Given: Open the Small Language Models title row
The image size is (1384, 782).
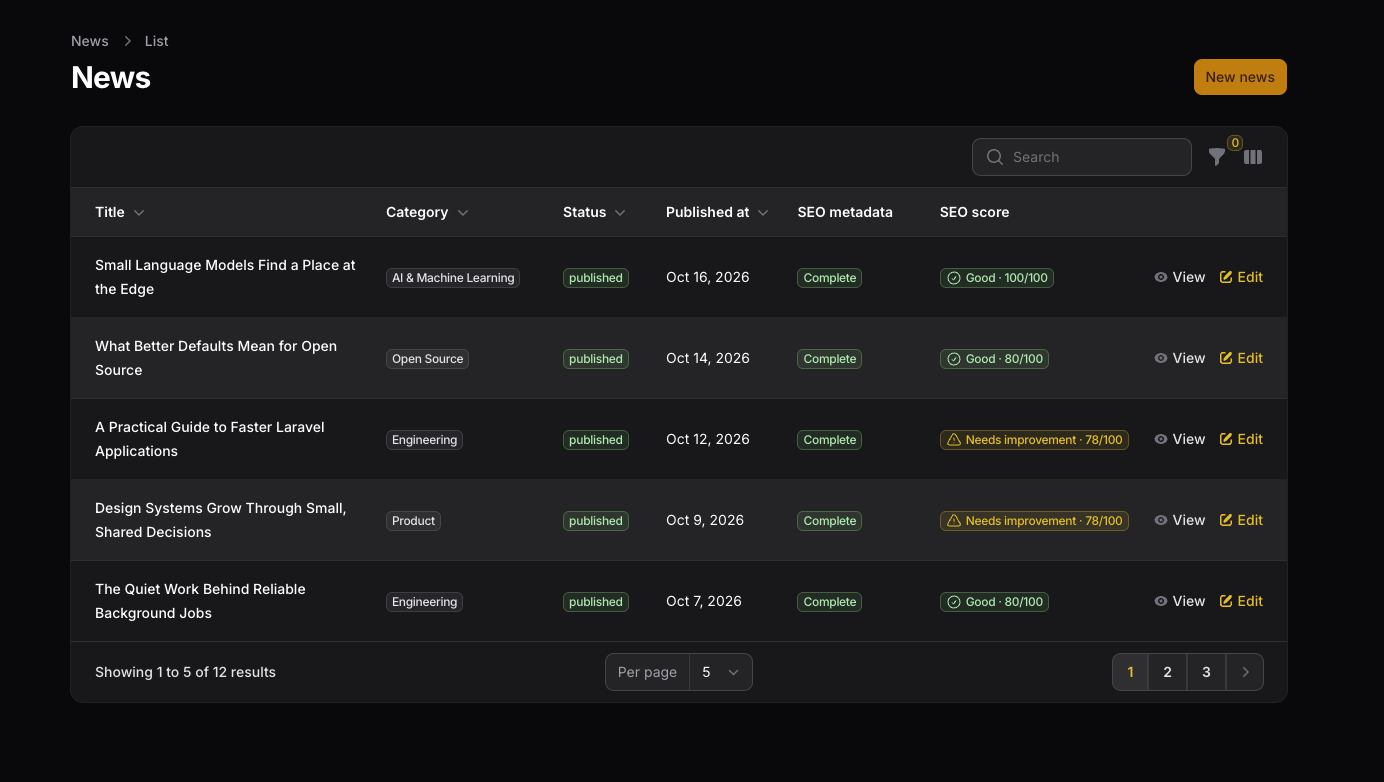Looking at the screenshot, I should (x=225, y=277).
